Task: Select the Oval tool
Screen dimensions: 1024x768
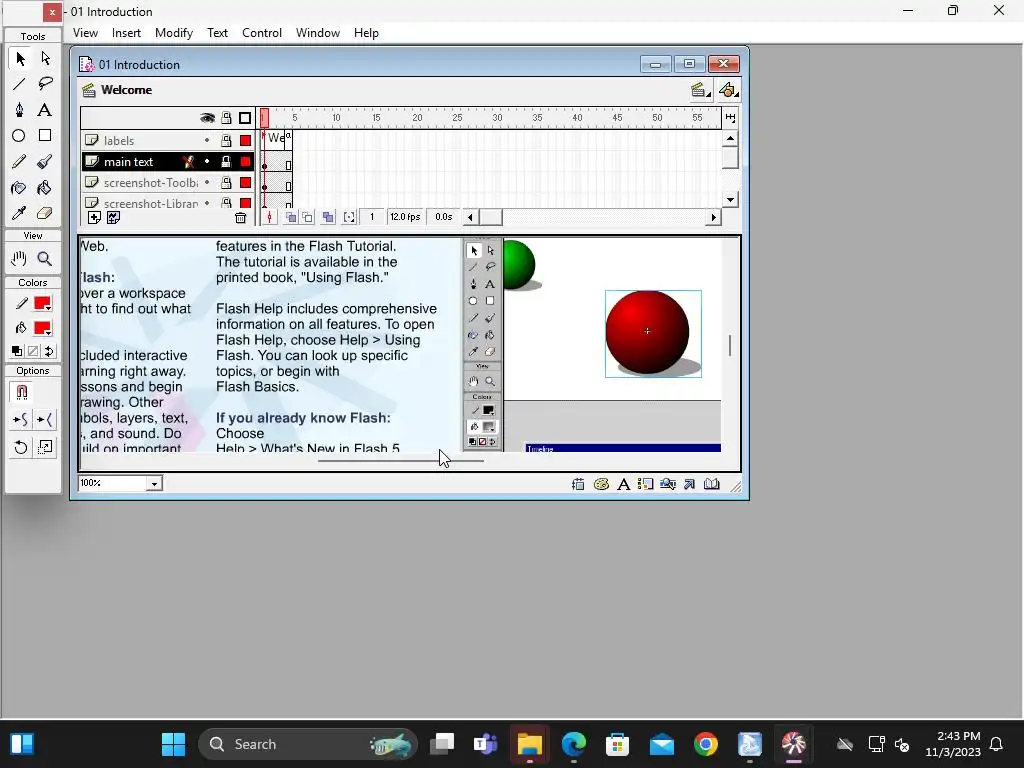Action: pyautogui.click(x=19, y=135)
